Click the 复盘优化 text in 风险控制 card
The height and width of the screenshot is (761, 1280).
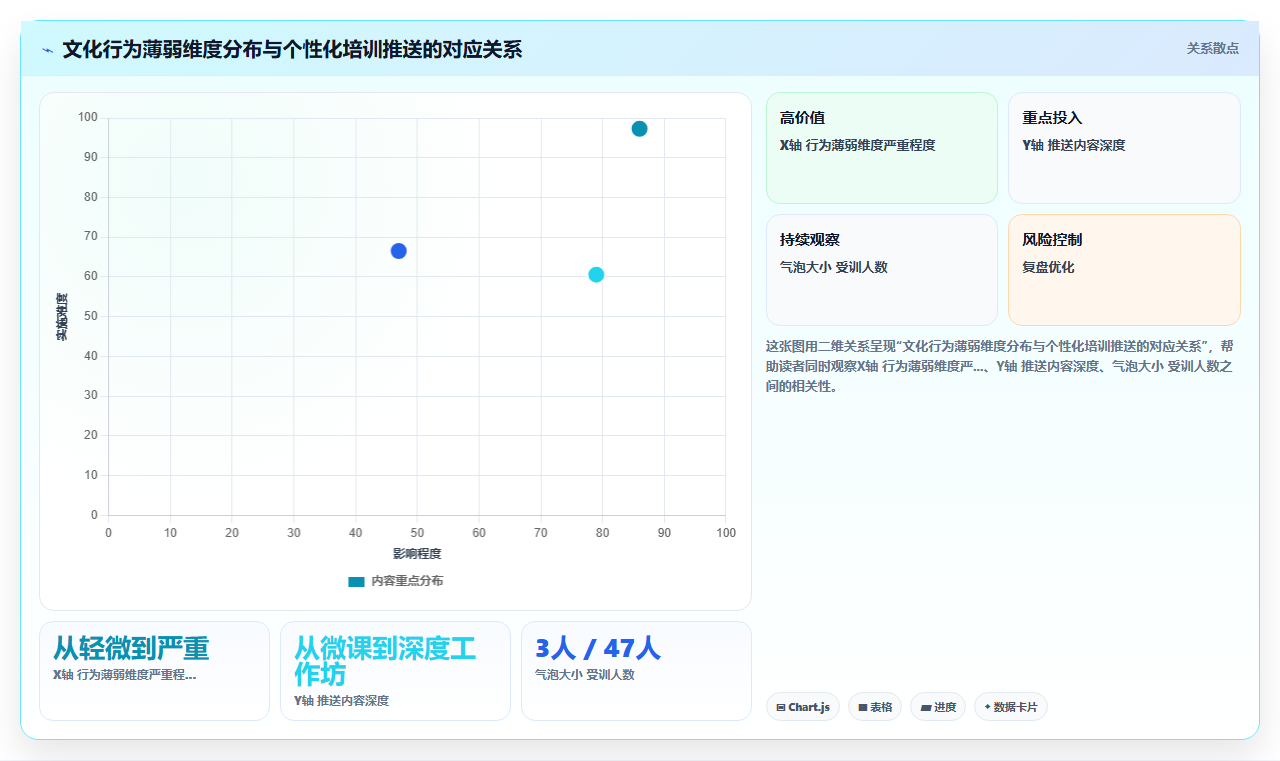click(x=1048, y=267)
